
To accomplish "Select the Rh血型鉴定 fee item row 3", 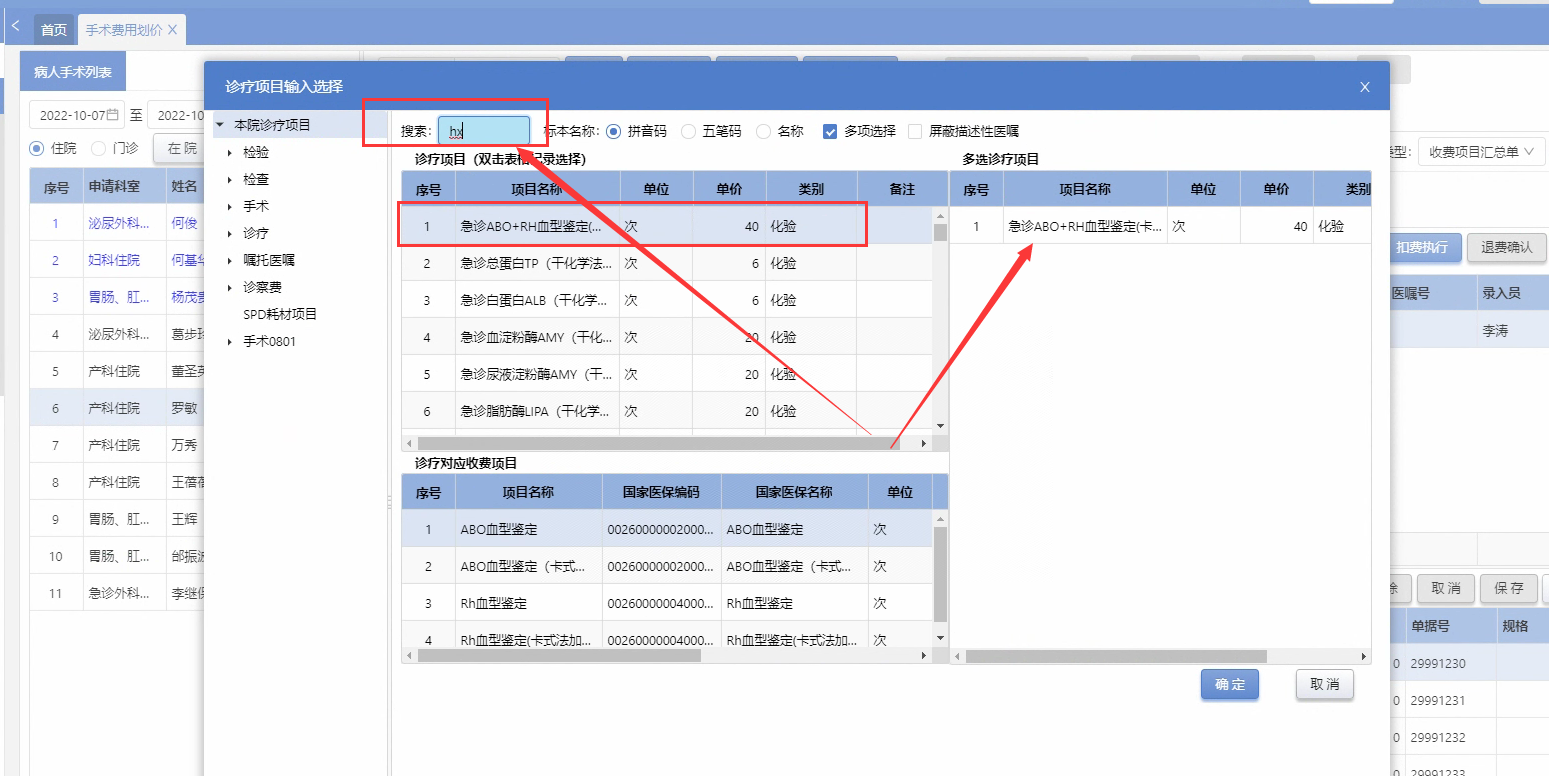I will pyautogui.click(x=667, y=603).
